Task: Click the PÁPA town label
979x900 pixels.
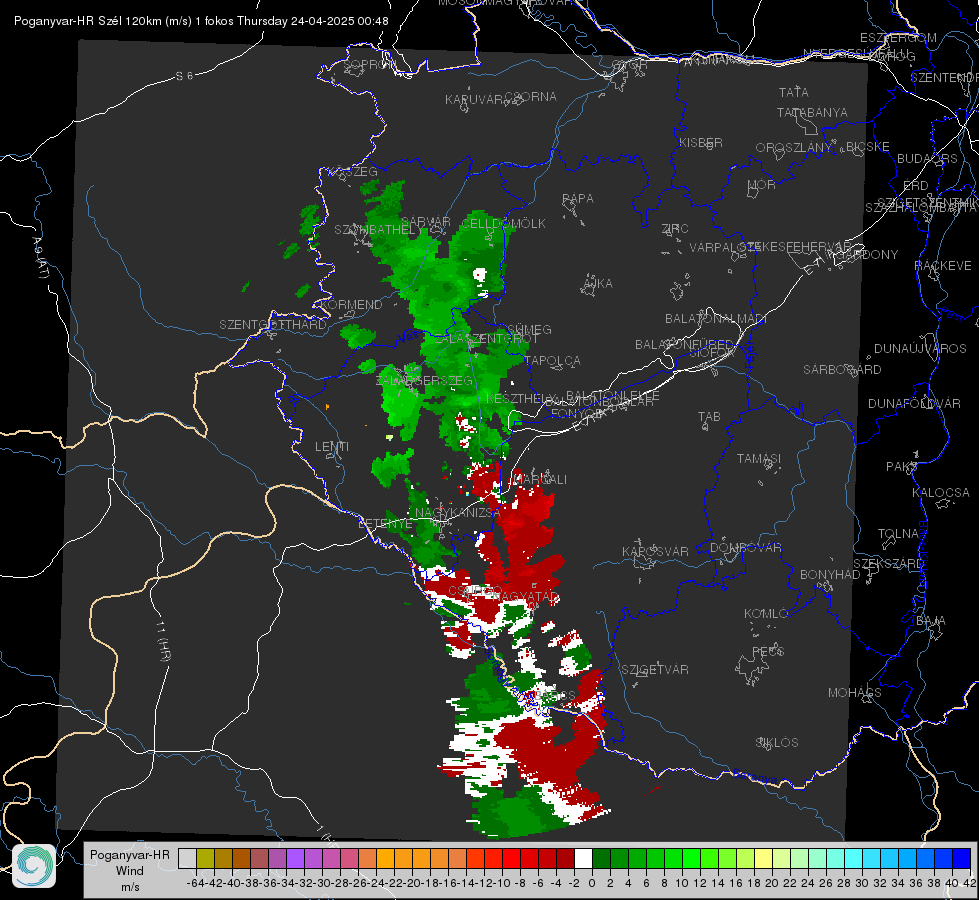Action: pyautogui.click(x=578, y=199)
